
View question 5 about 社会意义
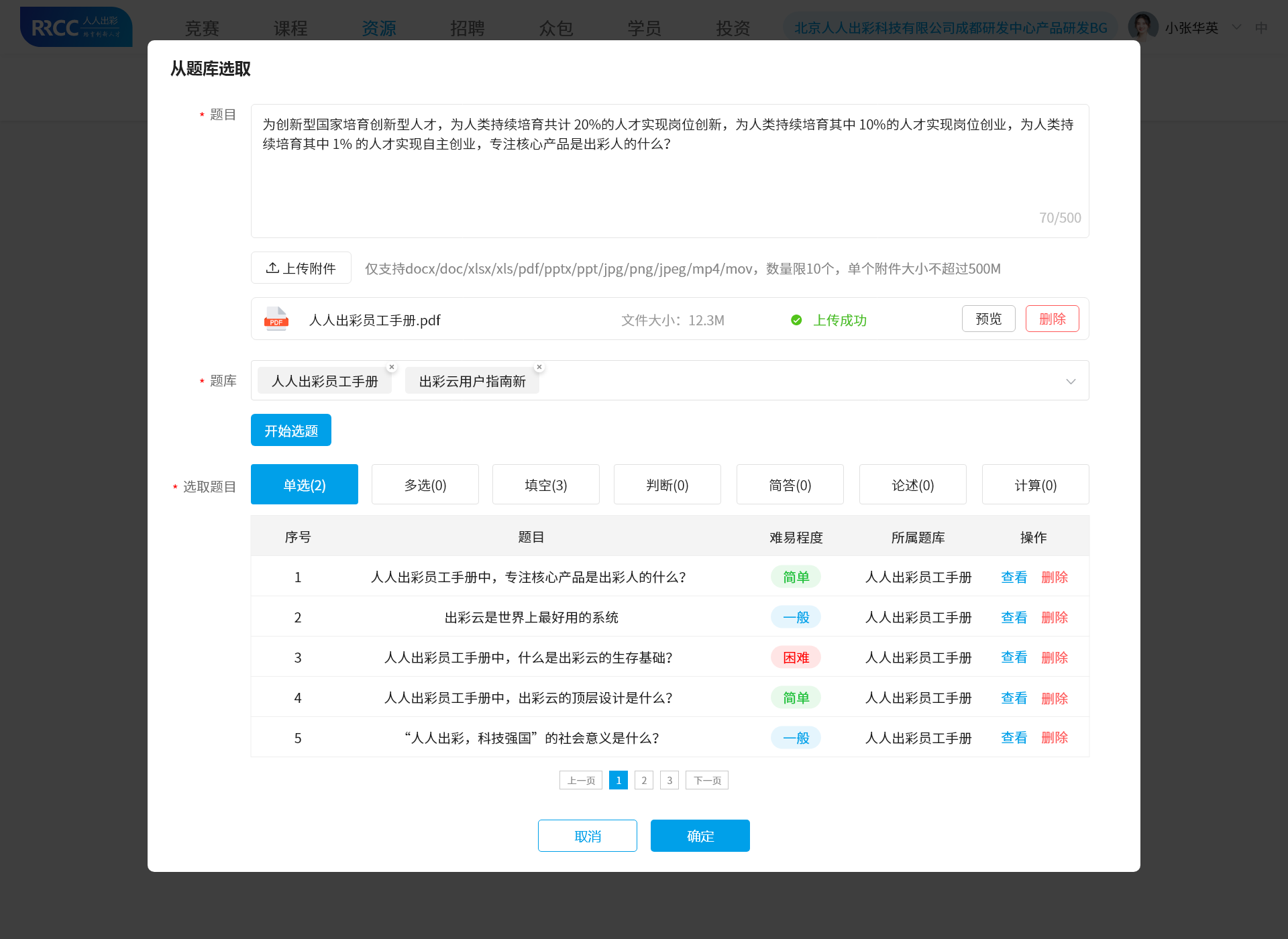point(1014,738)
